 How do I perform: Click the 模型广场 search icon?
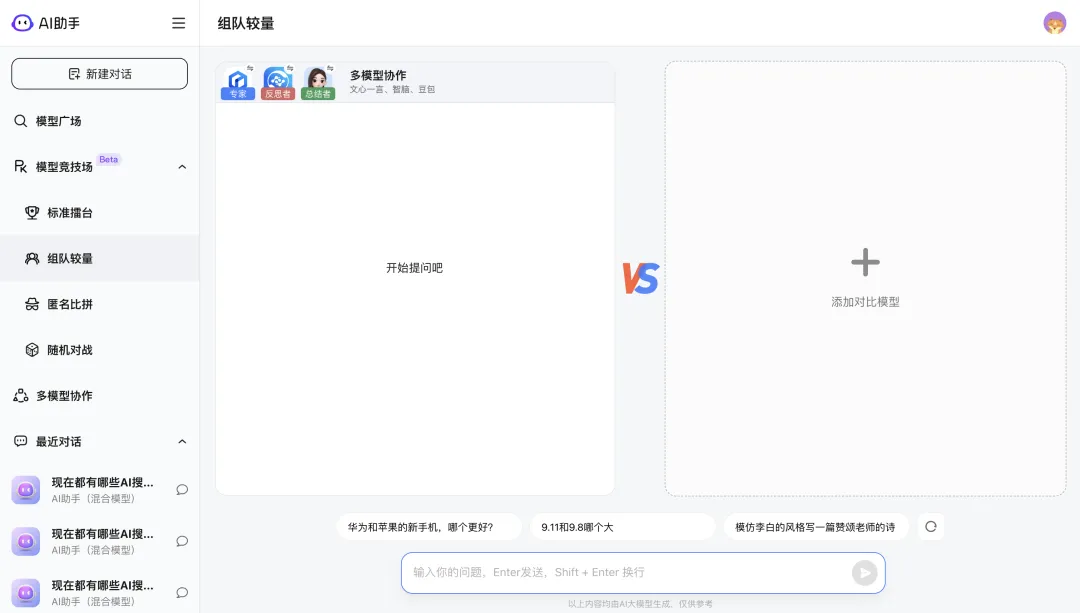(x=21, y=121)
